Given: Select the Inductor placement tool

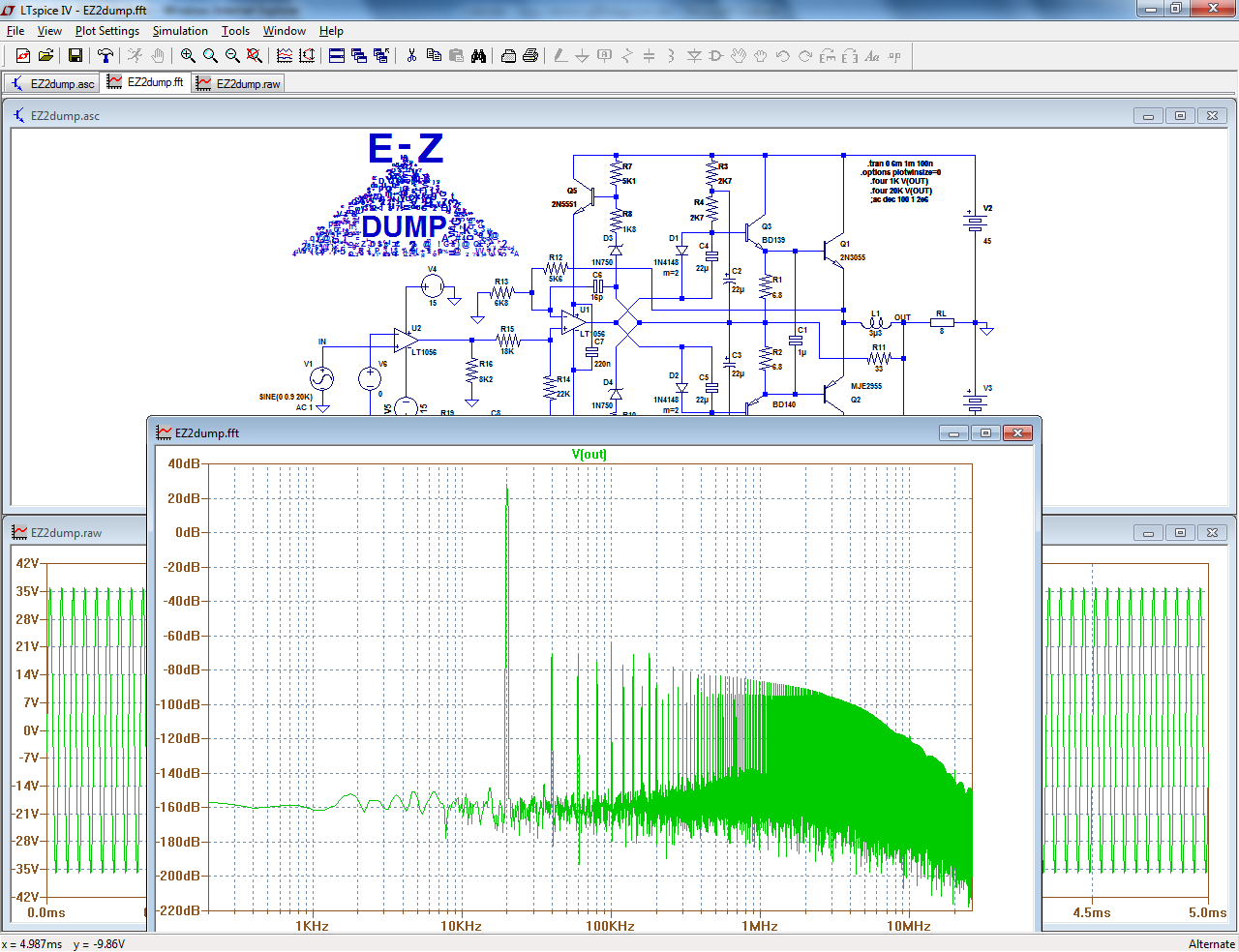Looking at the screenshot, I should coord(672,56).
